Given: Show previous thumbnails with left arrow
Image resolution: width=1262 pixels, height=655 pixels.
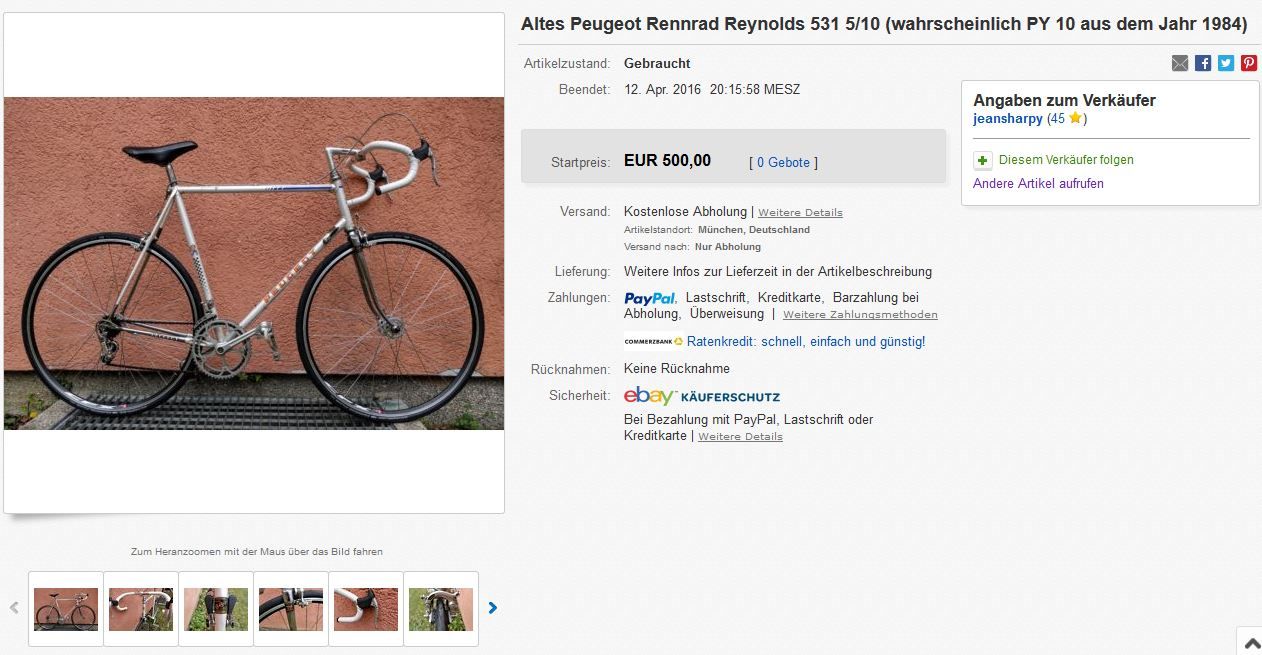Looking at the screenshot, I should pyautogui.click(x=14, y=607).
